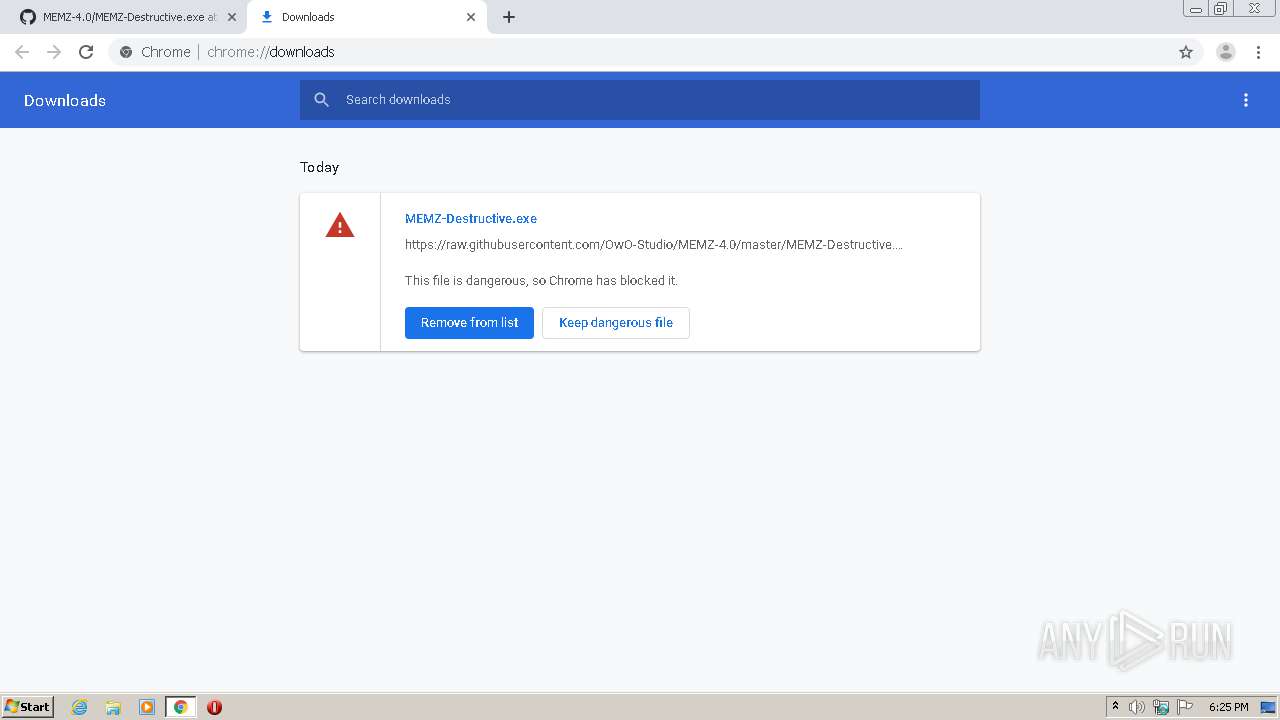This screenshot has height=720, width=1280.
Task: Bookmark this page with the star icon
Action: click(1186, 52)
